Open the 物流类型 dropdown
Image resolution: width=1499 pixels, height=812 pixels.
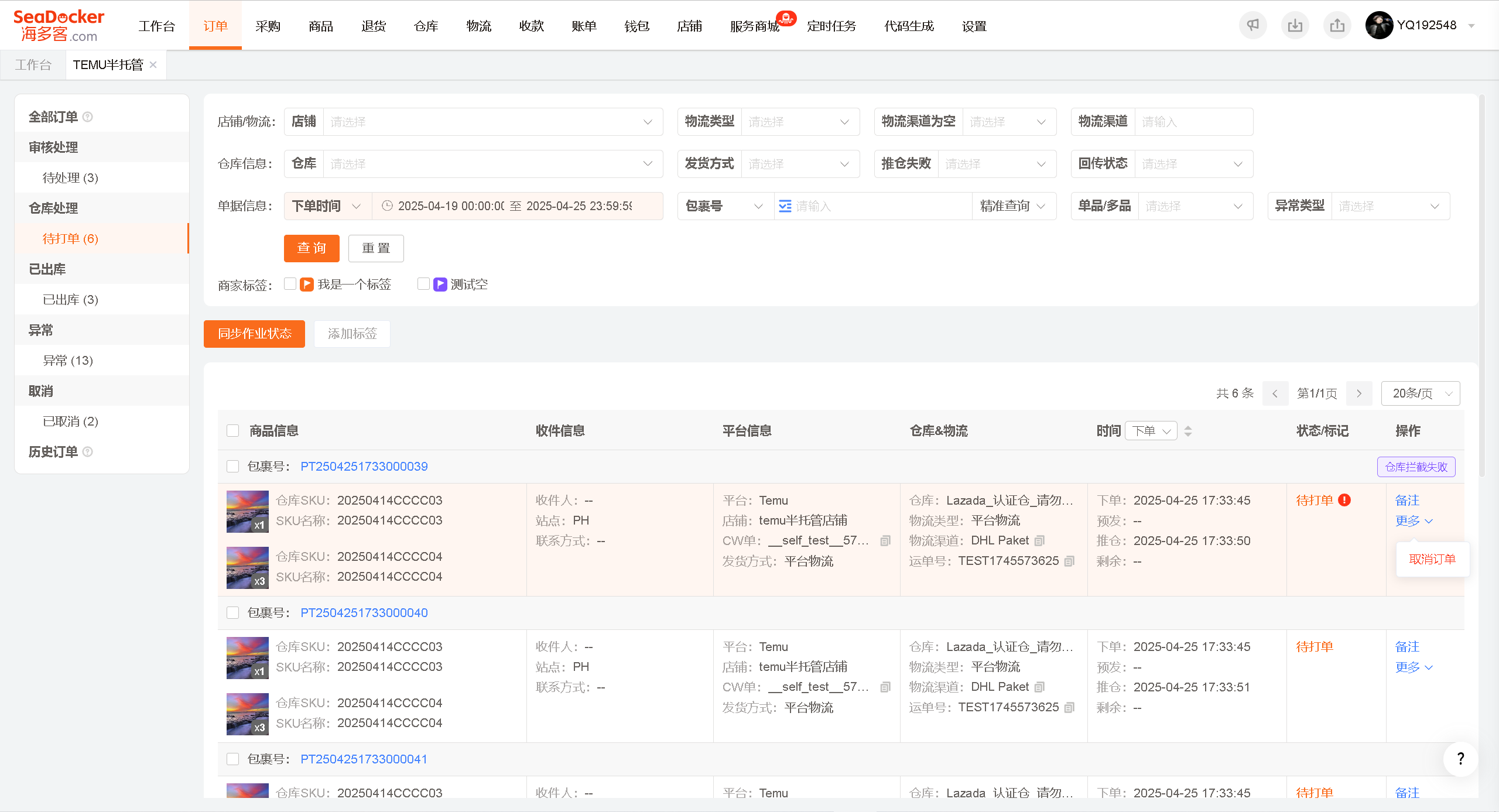(x=800, y=122)
